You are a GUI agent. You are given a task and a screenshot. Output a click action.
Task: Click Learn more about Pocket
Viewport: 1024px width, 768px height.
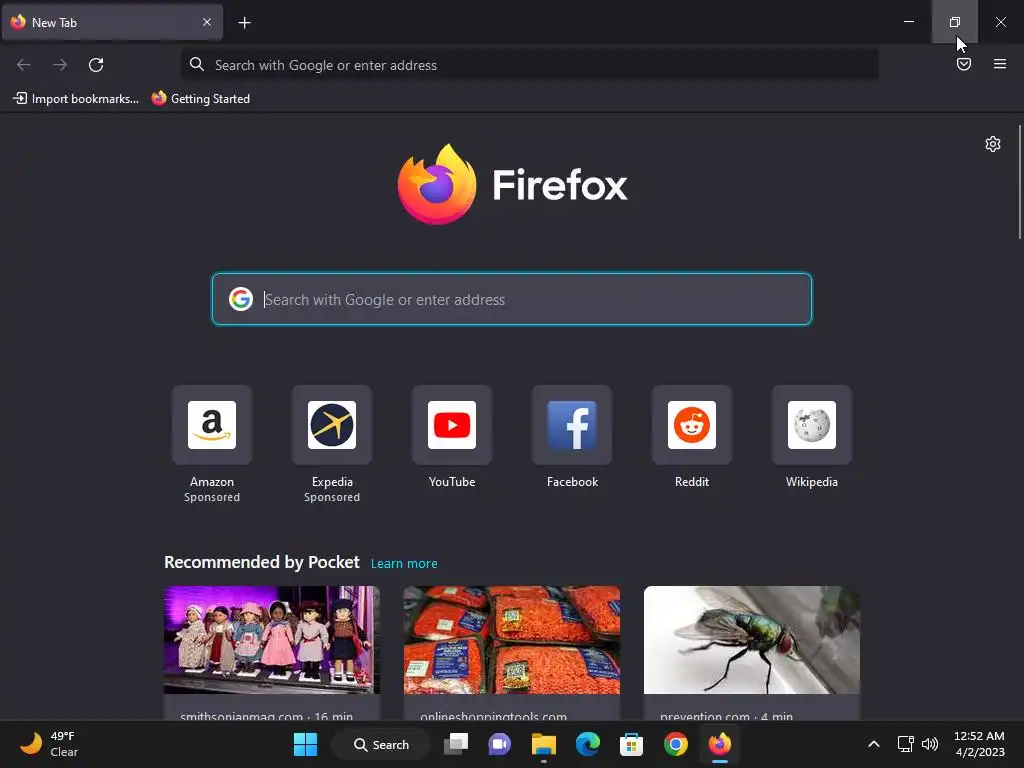point(404,564)
